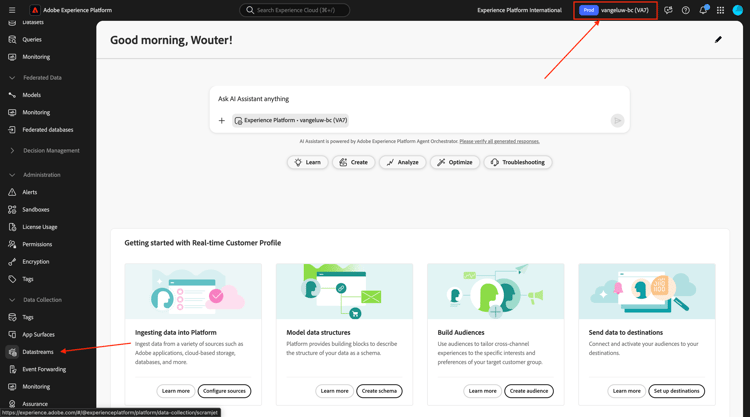750x417 pixels.
Task: Open Datastreams in the sidebar
Action: click(x=38, y=352)
